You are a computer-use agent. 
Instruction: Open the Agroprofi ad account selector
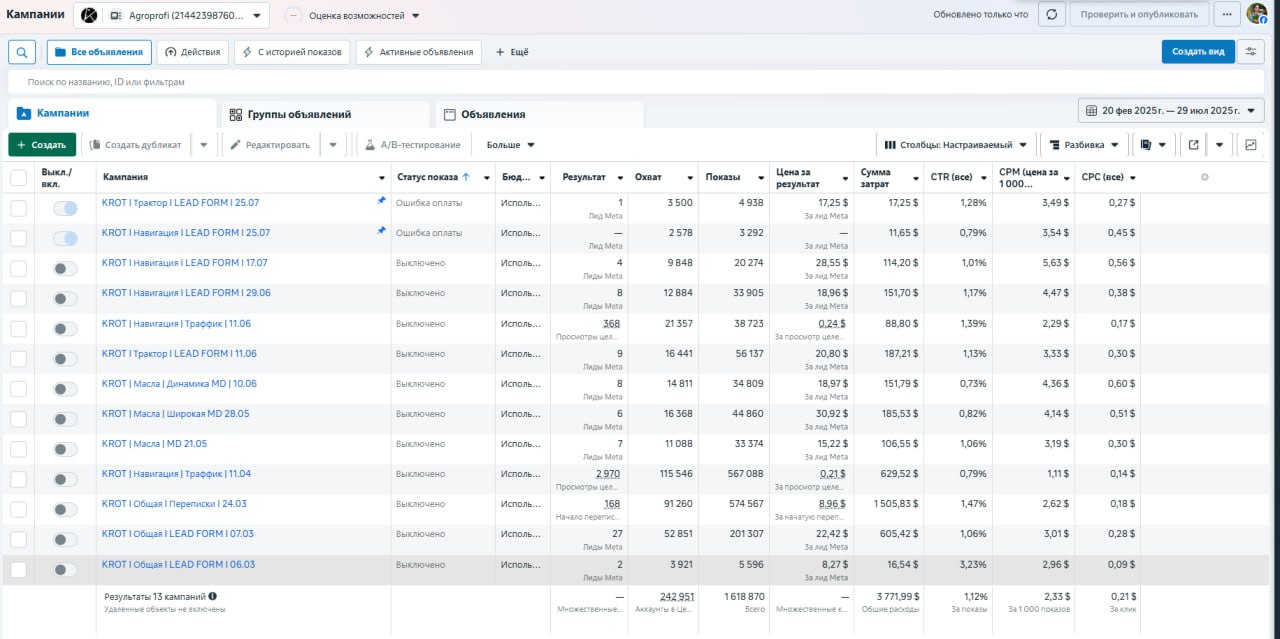tap(186, 15)
